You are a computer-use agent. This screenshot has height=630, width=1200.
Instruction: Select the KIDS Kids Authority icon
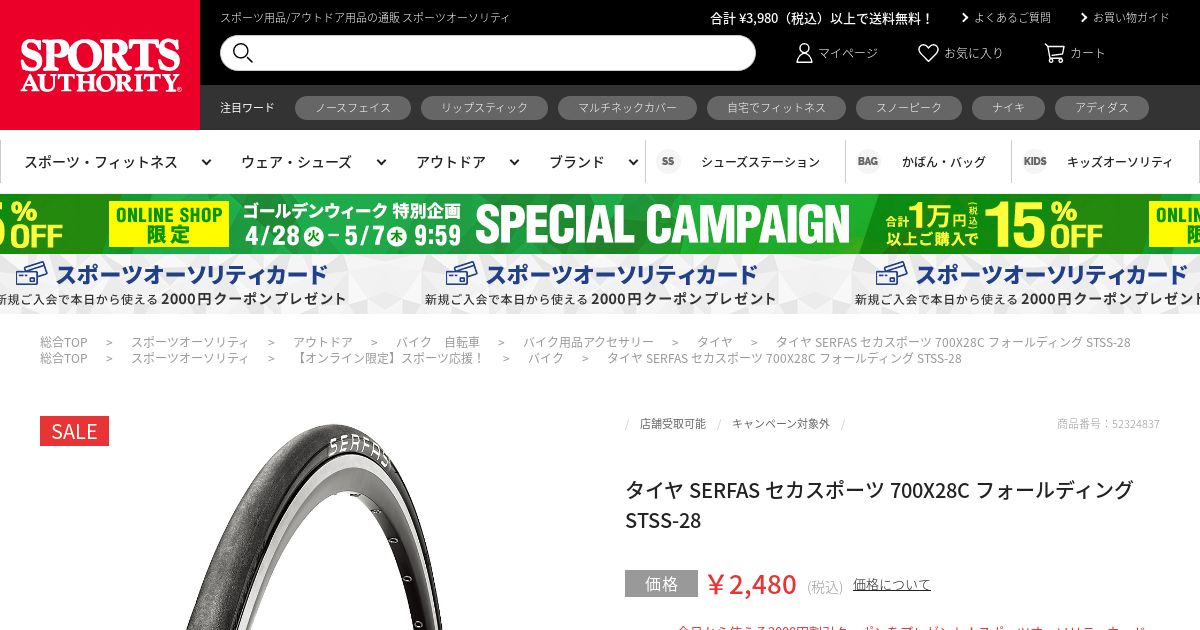click(x=1035, y=161)
